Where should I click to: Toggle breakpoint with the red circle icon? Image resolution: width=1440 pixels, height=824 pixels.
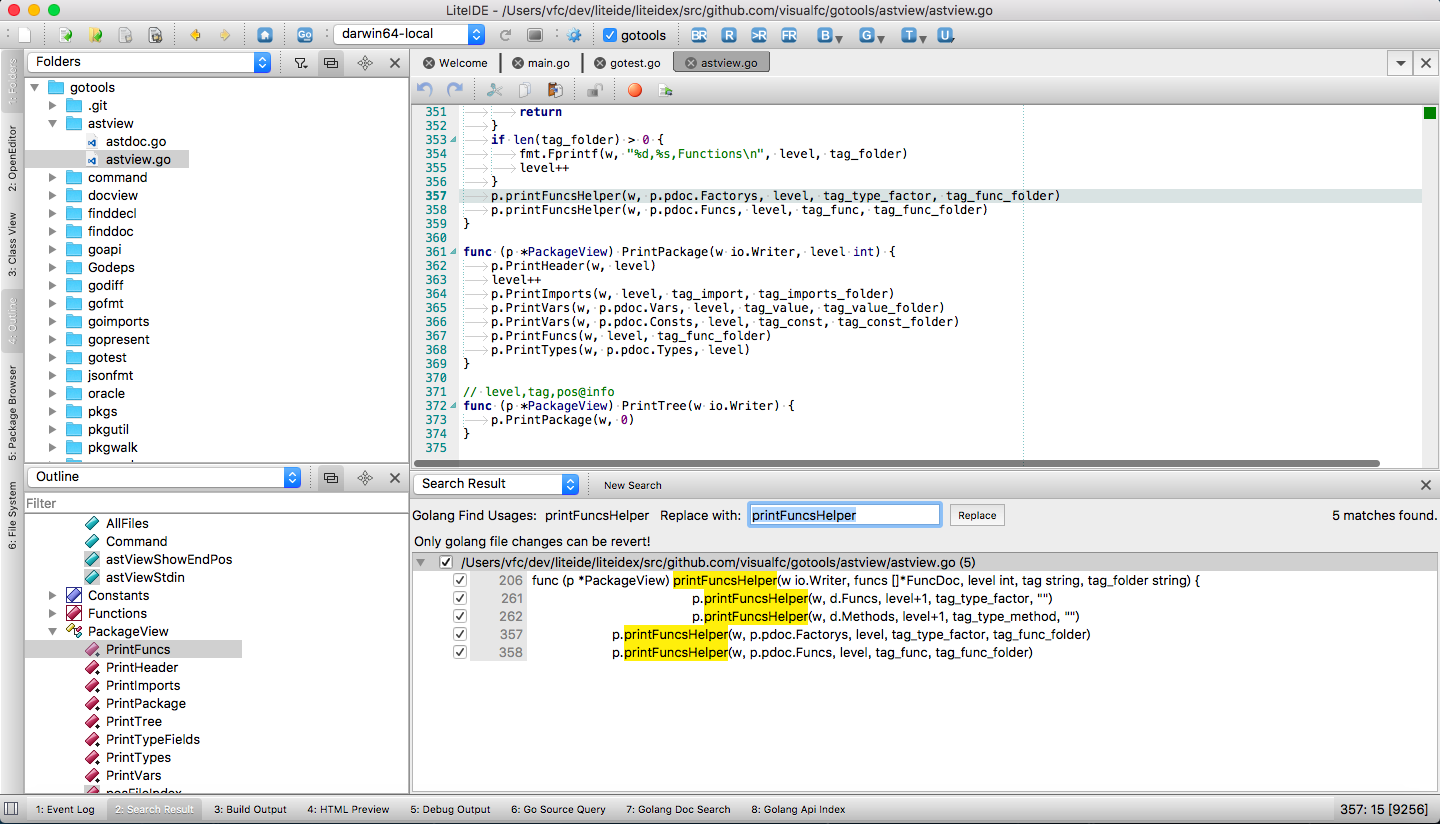click(634, 90)
